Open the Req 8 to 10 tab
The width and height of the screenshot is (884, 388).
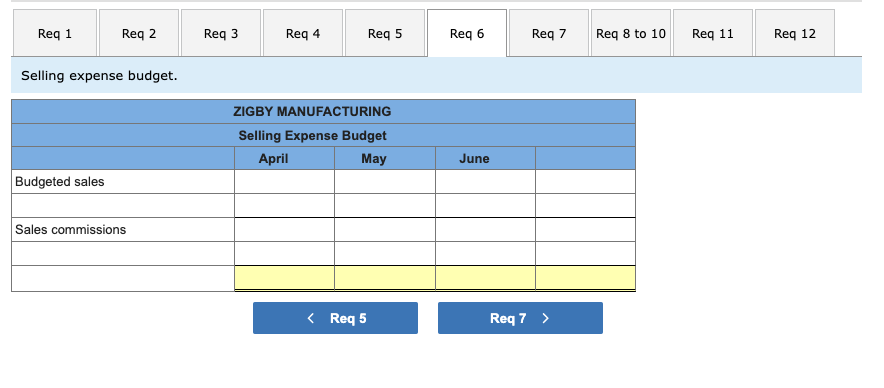(x=631, y=33)
